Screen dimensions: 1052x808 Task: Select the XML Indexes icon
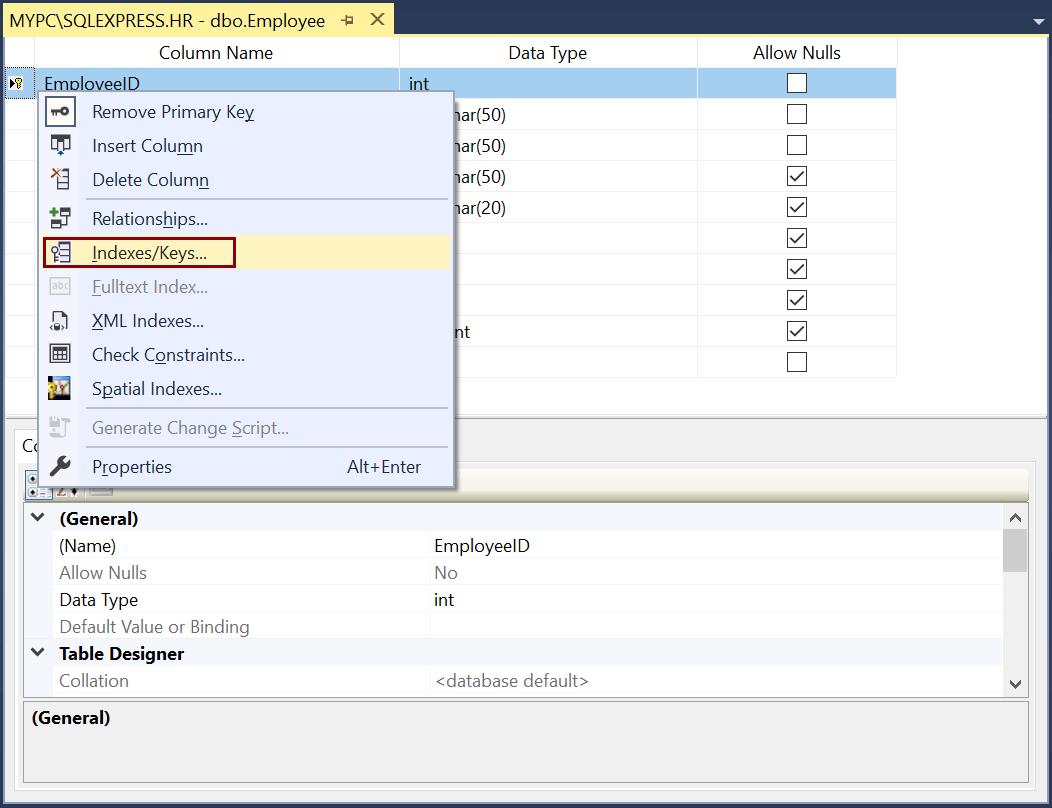pyautogui.click(x=60, y=321)
